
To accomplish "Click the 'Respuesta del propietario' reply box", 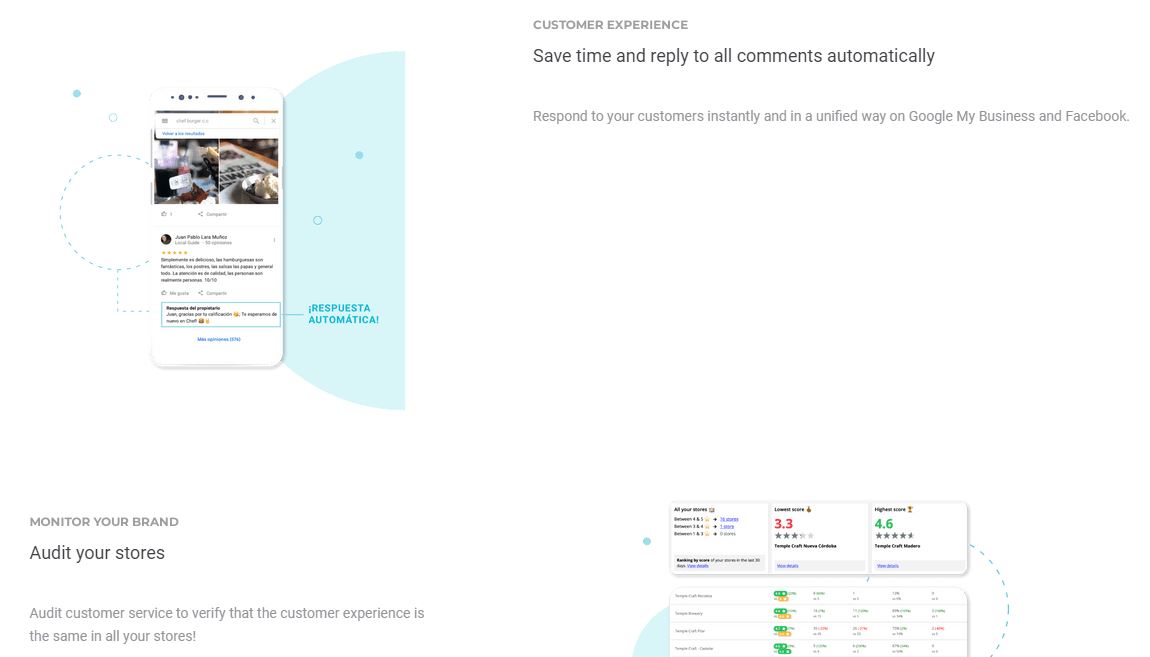I will 221,315.
